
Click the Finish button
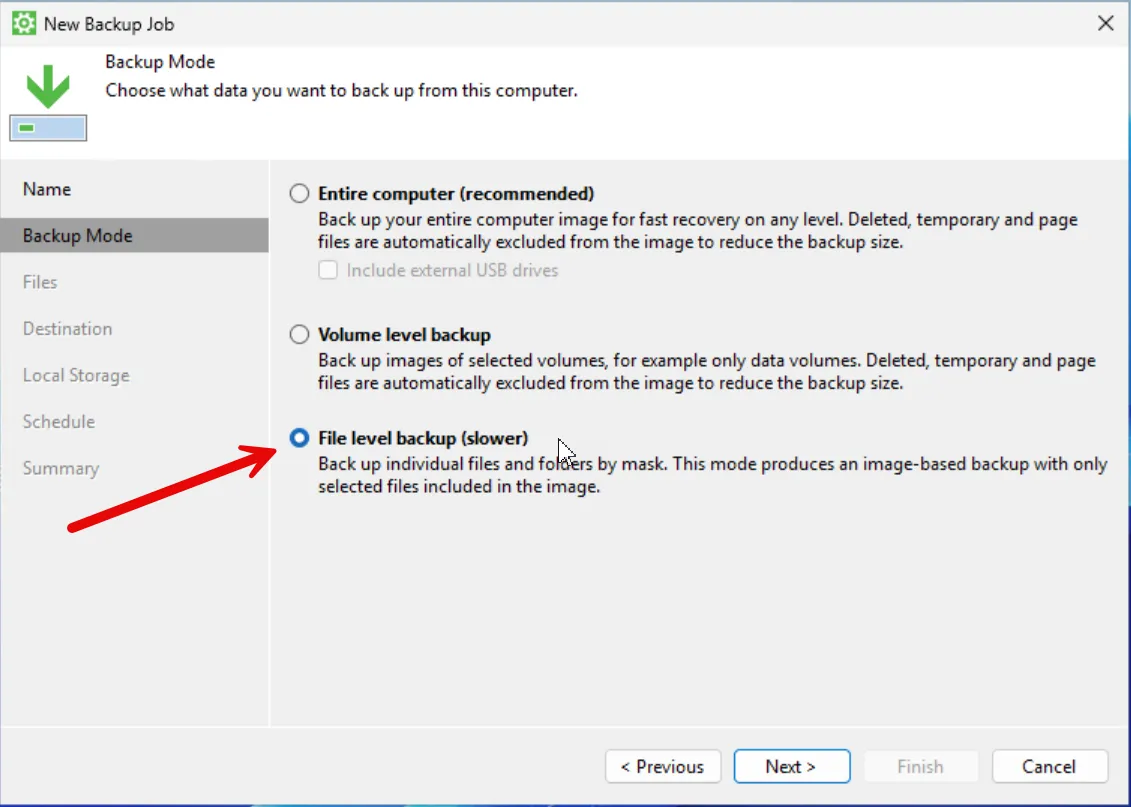point(919,767)
